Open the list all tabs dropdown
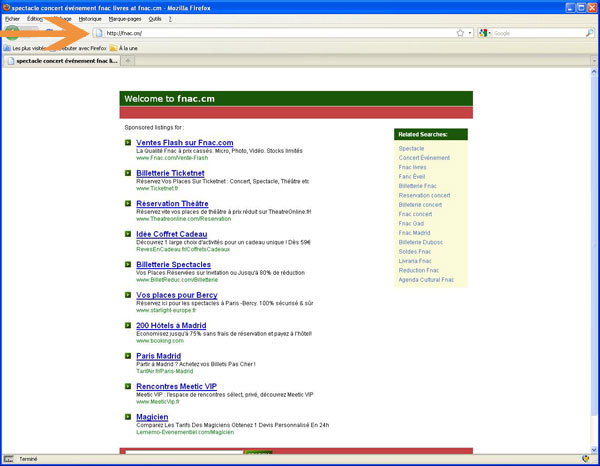600x466 pixels. 594,61
